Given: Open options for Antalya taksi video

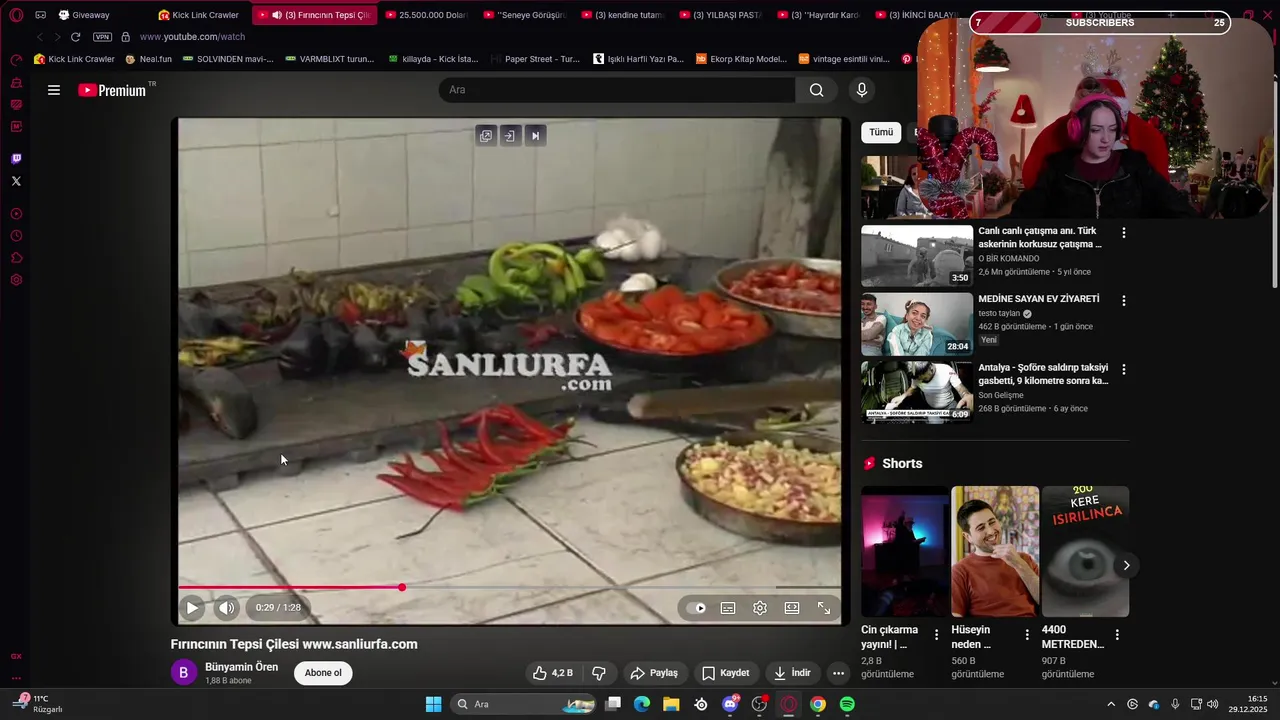Looking at the screenshot, I should click(1124, 369).
